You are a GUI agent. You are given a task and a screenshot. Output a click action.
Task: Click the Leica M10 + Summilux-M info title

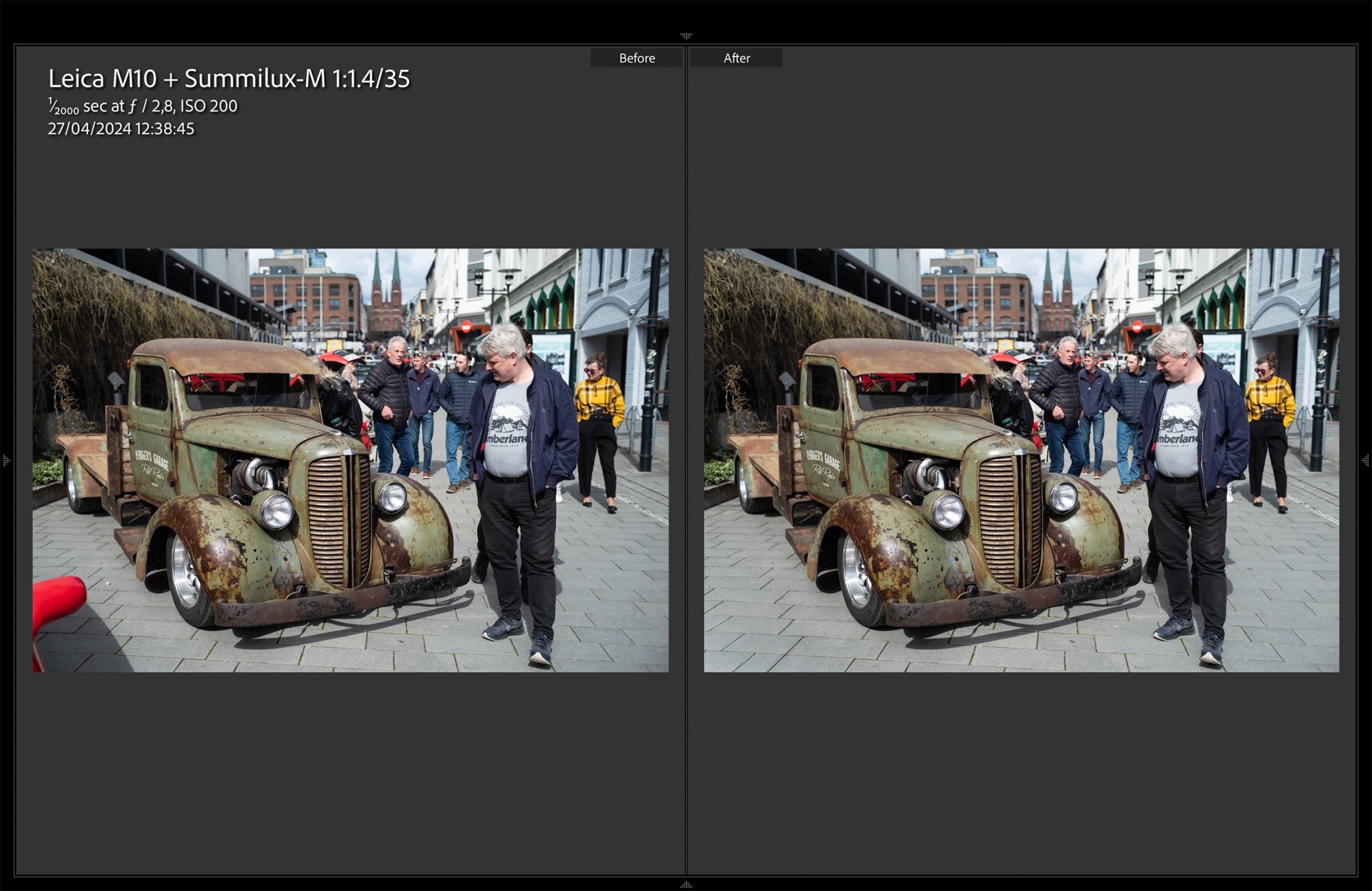tap(229, 79)
